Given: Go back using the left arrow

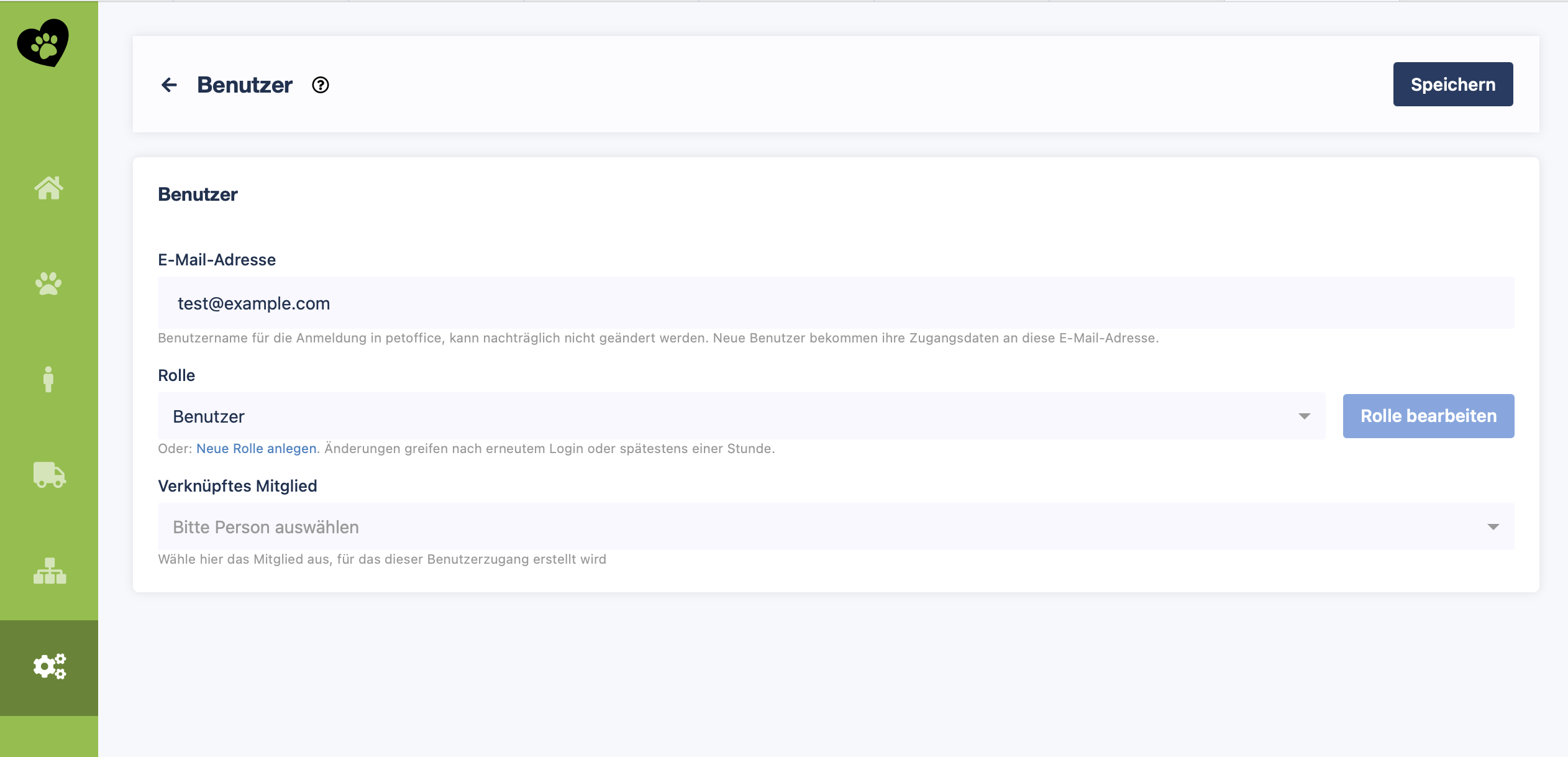Looking at the screenshot, I should pos(169,85).
